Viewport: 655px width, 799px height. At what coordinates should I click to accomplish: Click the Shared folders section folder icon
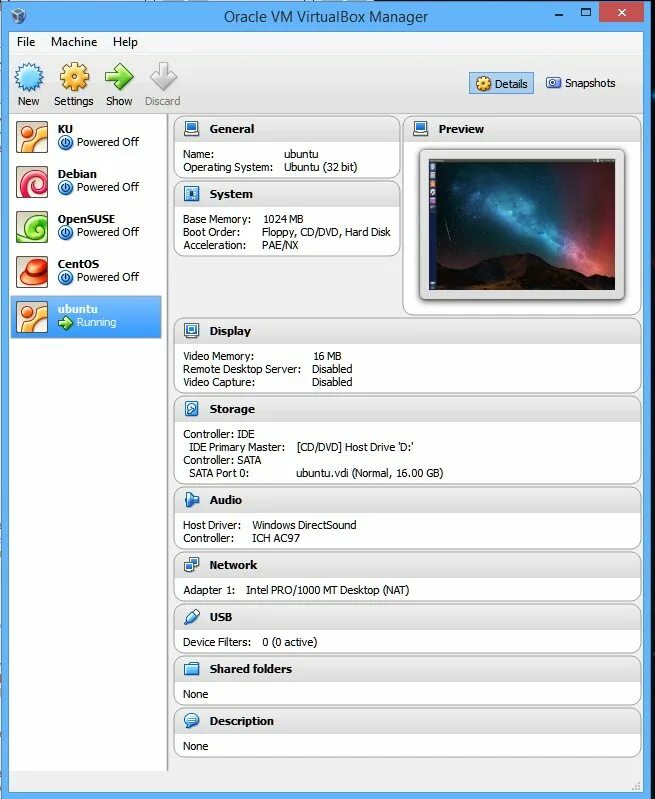coord(192,669)
